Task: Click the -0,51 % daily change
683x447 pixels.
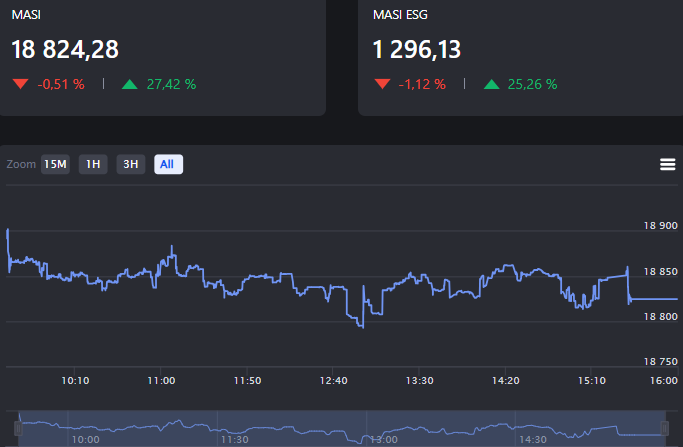Action: [x=61, y=84]
